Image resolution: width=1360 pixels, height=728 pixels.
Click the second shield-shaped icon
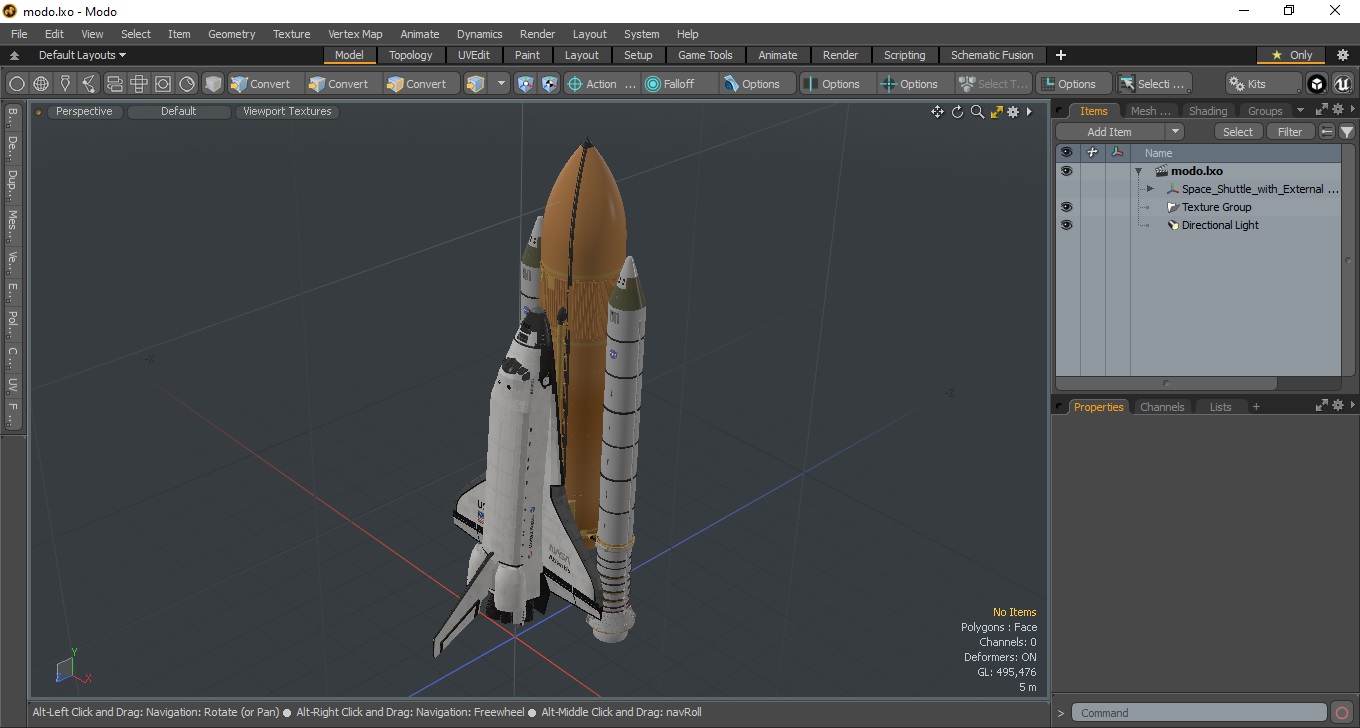pyautogui.click(x=549, y=84)
